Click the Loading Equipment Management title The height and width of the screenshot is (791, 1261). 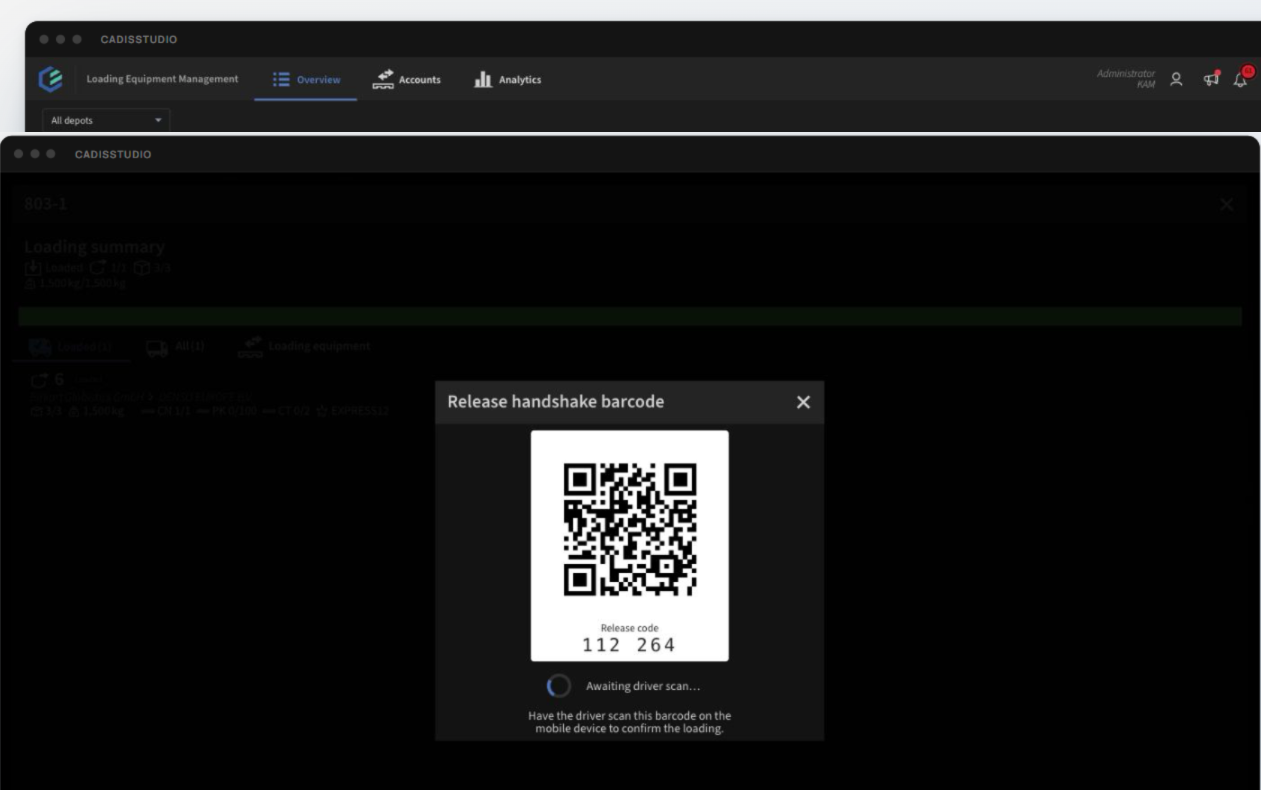tap(163, 79)
